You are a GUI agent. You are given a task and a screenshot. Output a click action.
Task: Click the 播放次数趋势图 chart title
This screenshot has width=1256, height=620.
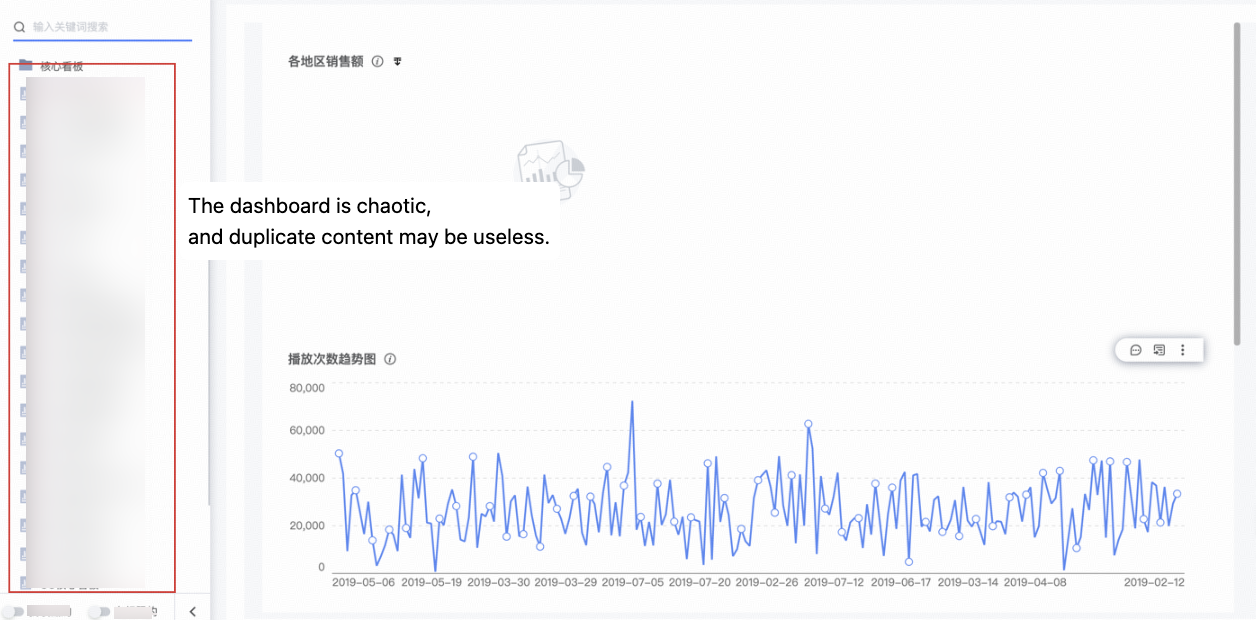[x=332, y=359]
